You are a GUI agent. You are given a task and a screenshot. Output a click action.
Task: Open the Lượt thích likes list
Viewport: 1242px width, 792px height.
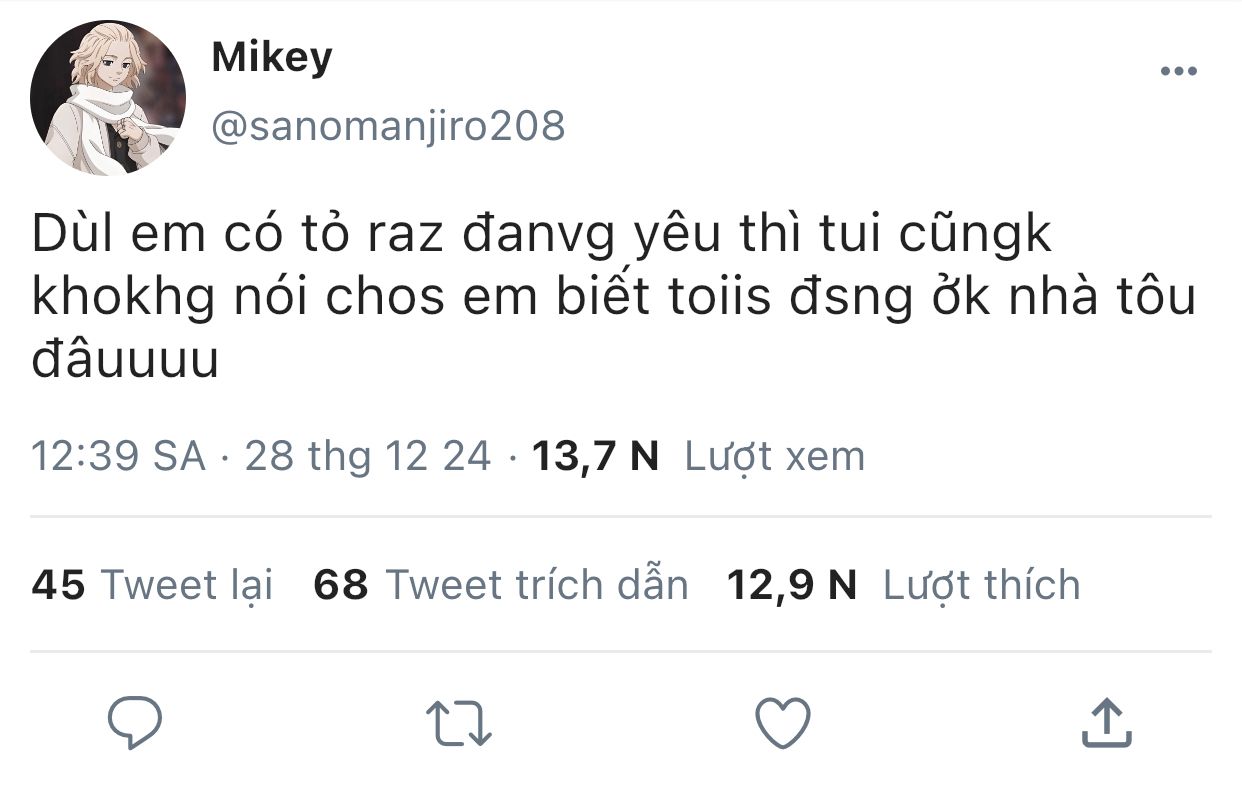coord(982,585)
